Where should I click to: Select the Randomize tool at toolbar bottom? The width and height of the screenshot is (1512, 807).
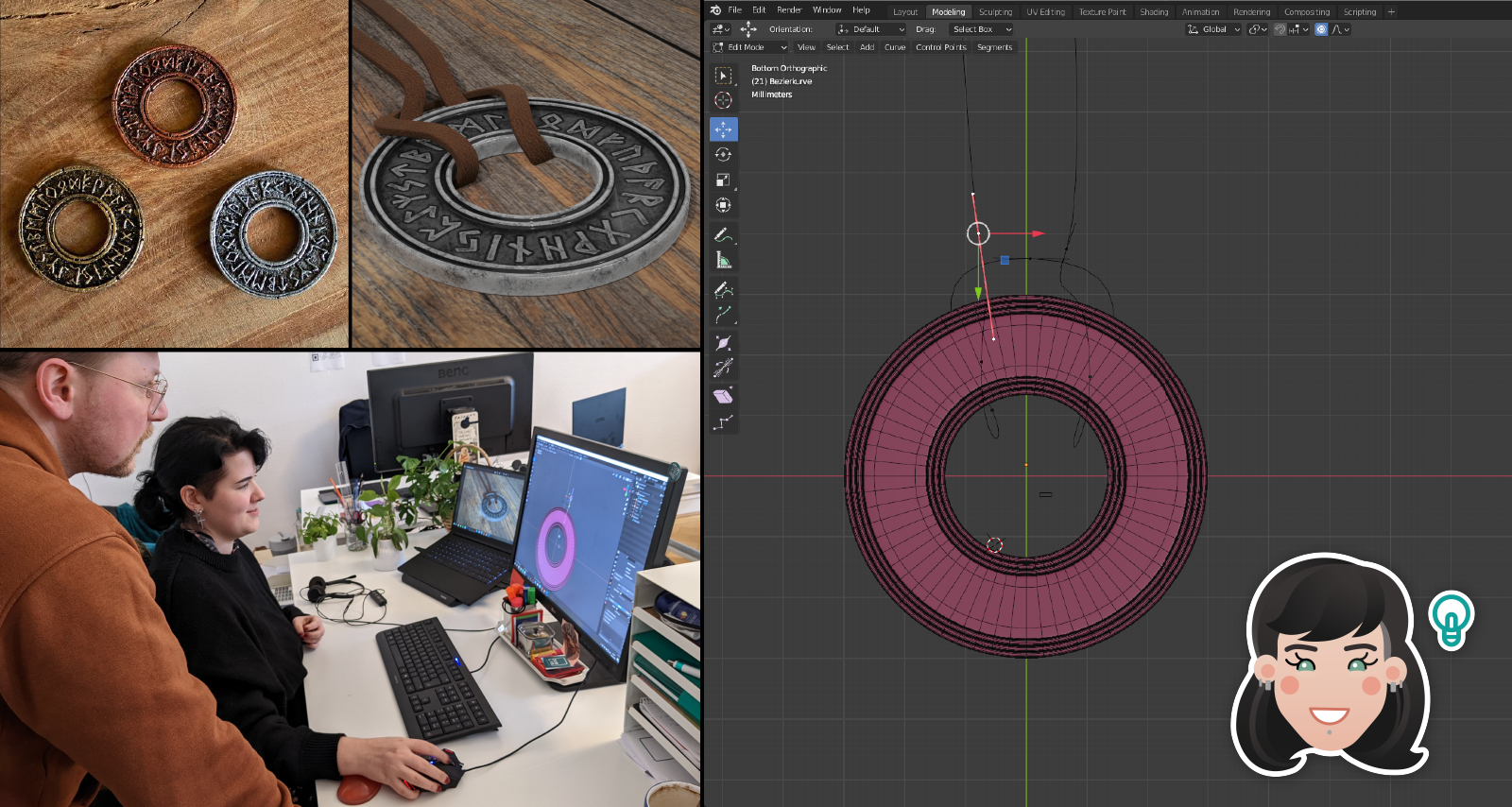click(723, 422)
